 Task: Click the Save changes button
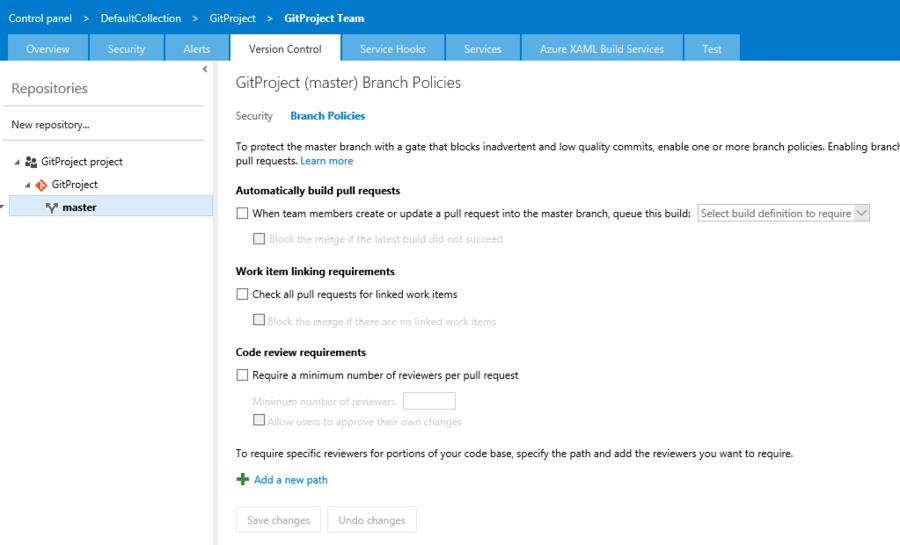click(x=278, y=520)
